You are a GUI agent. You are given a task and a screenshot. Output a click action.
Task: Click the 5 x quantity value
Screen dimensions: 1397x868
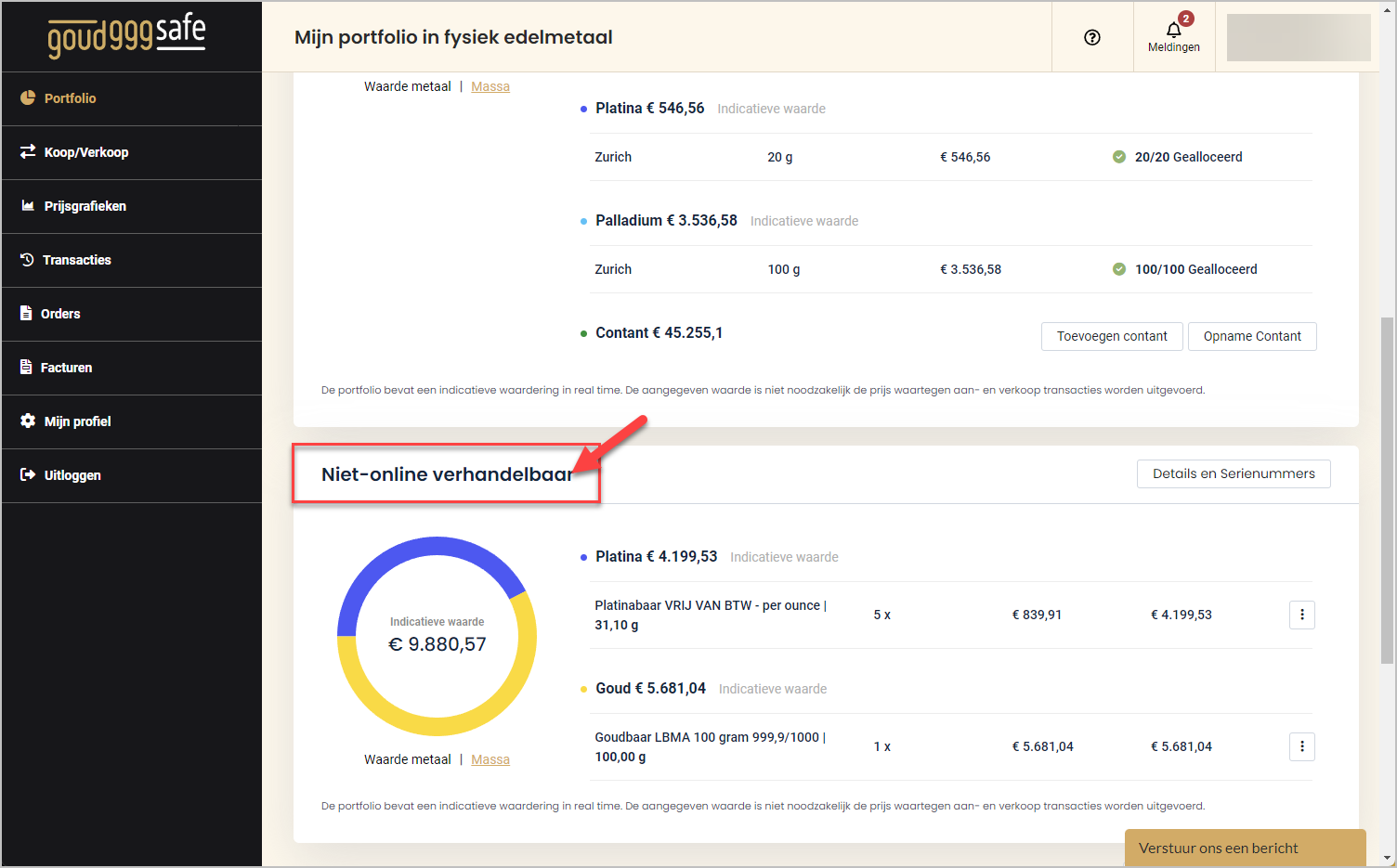click(x=882, y=615)
